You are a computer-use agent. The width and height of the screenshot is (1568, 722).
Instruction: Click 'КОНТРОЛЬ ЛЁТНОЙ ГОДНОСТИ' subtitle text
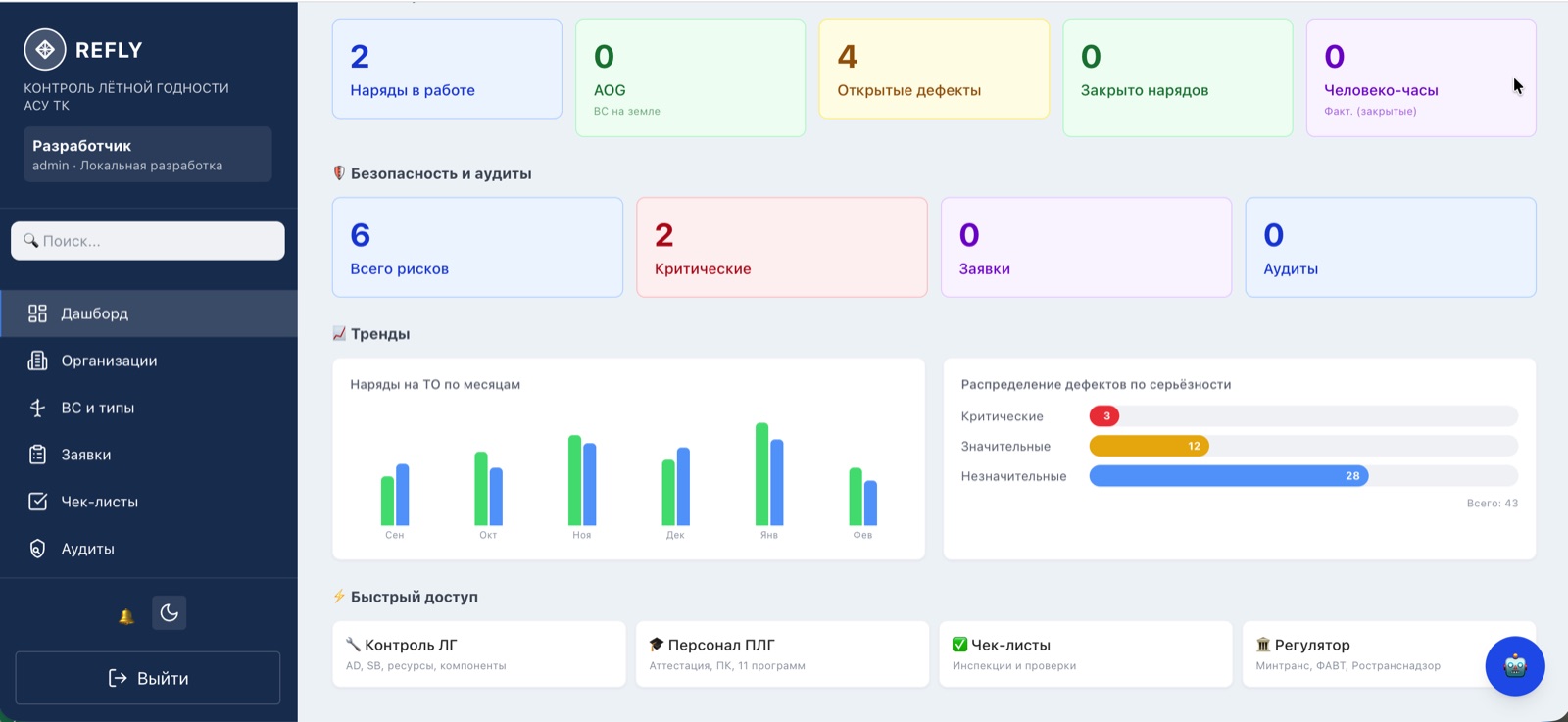126,88
